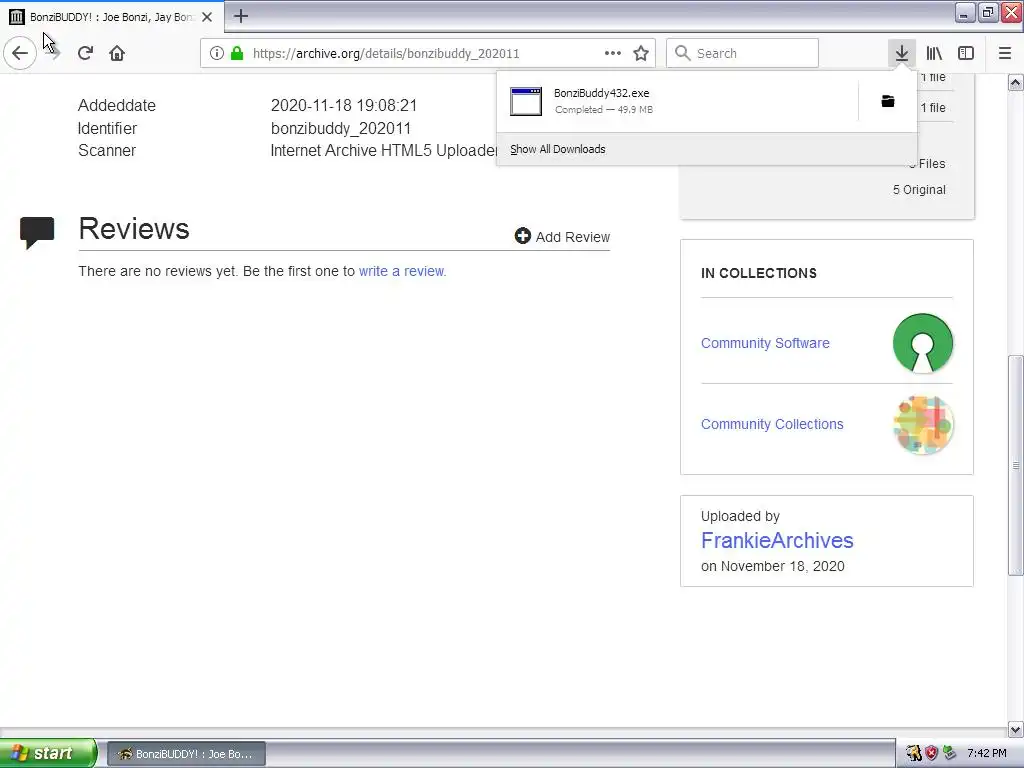Open the page actions three-dot menu
The width and height of the screenshot is (1024, 768).
[613, 53]
